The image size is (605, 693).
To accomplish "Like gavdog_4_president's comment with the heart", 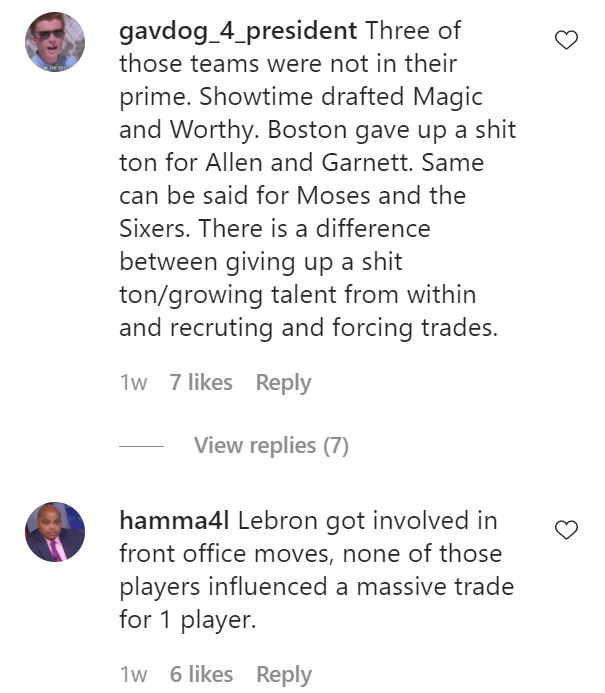I will 566,40.
